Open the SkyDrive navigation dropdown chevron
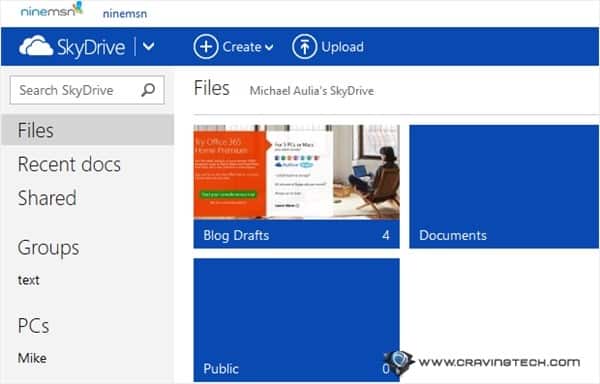600x384 pixels. (x=148, y=47)
